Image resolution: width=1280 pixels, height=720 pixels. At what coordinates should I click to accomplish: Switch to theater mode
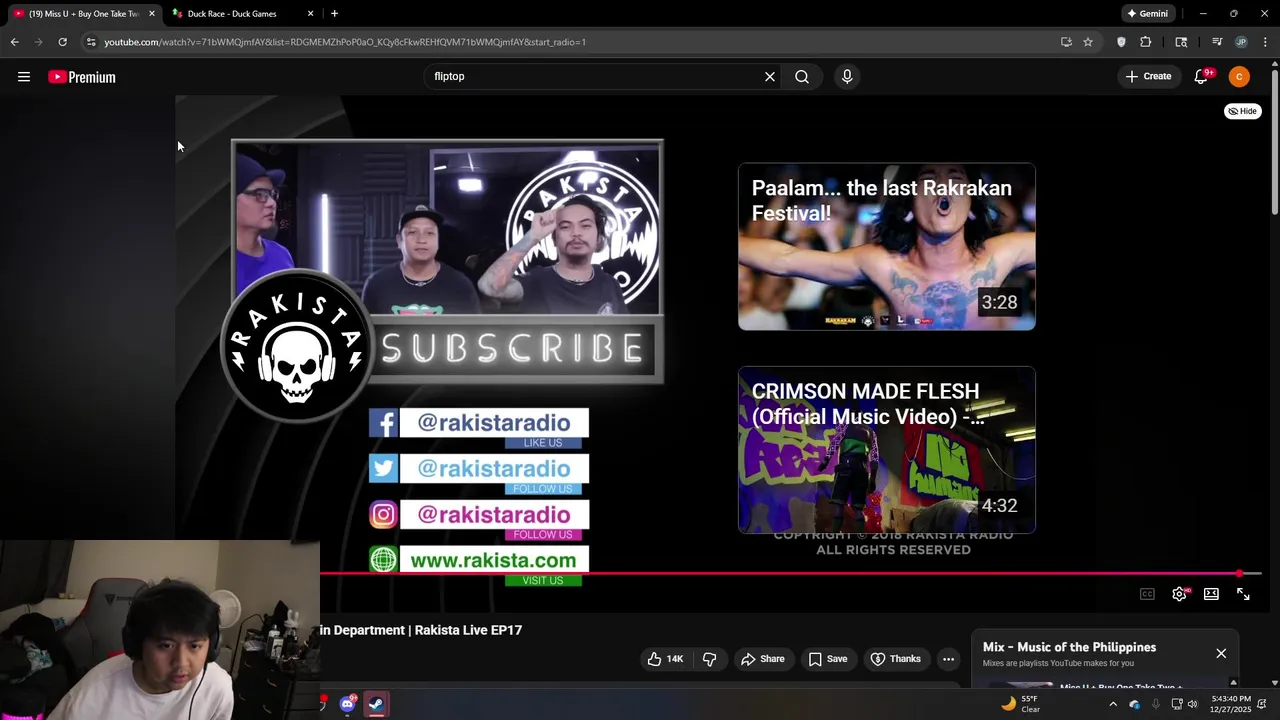[1211, 594]
